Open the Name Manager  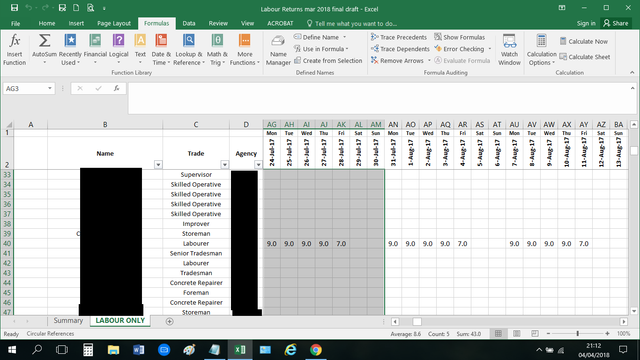click(278, 50)
